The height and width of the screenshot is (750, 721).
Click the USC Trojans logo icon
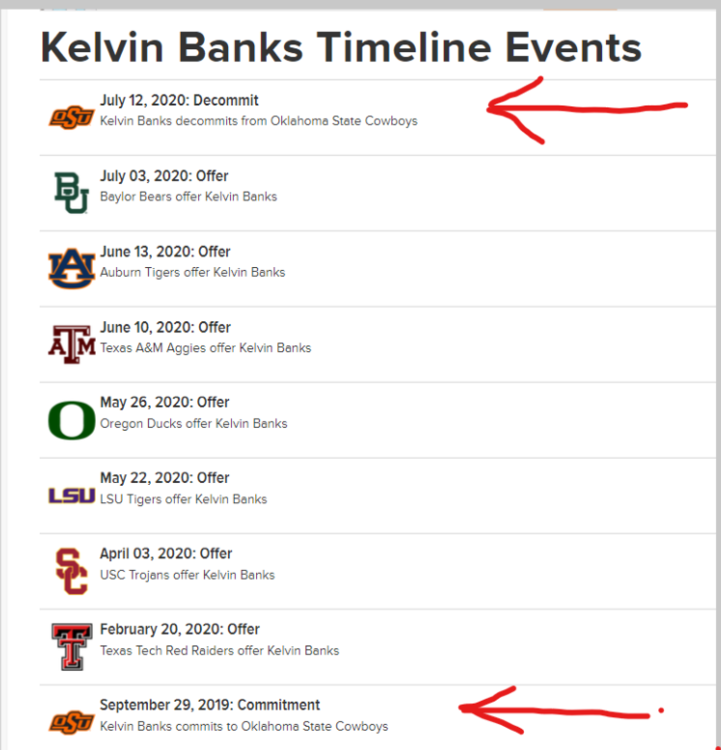click(72, 571)
